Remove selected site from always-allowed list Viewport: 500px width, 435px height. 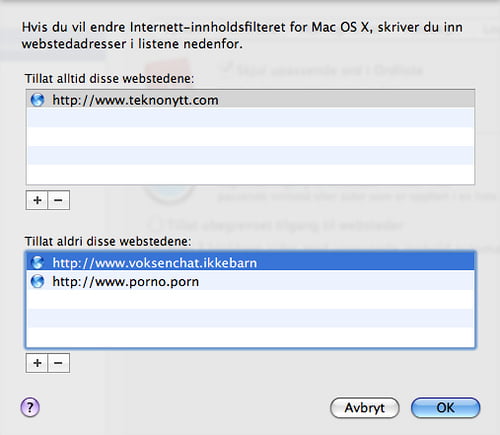pyautogui.click(x=58, y=200)
